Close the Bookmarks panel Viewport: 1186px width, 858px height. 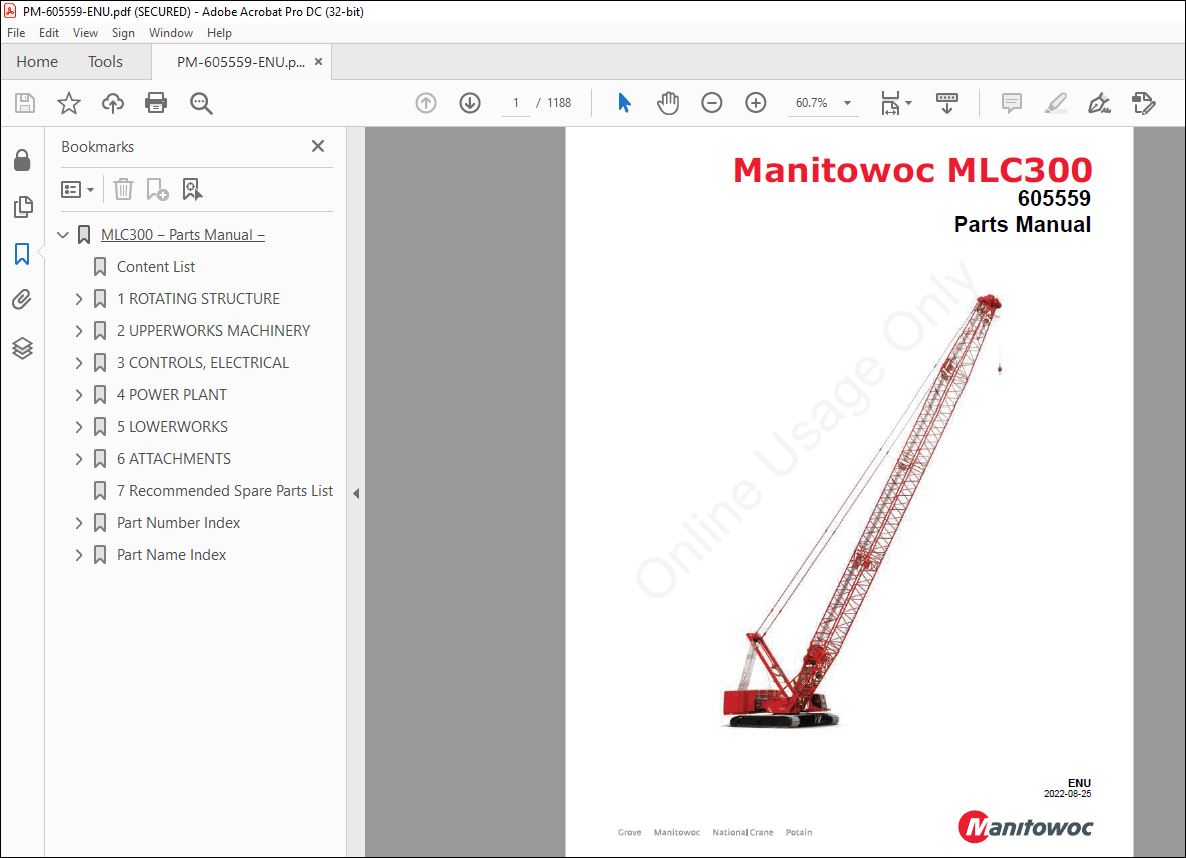click(318, 146)
